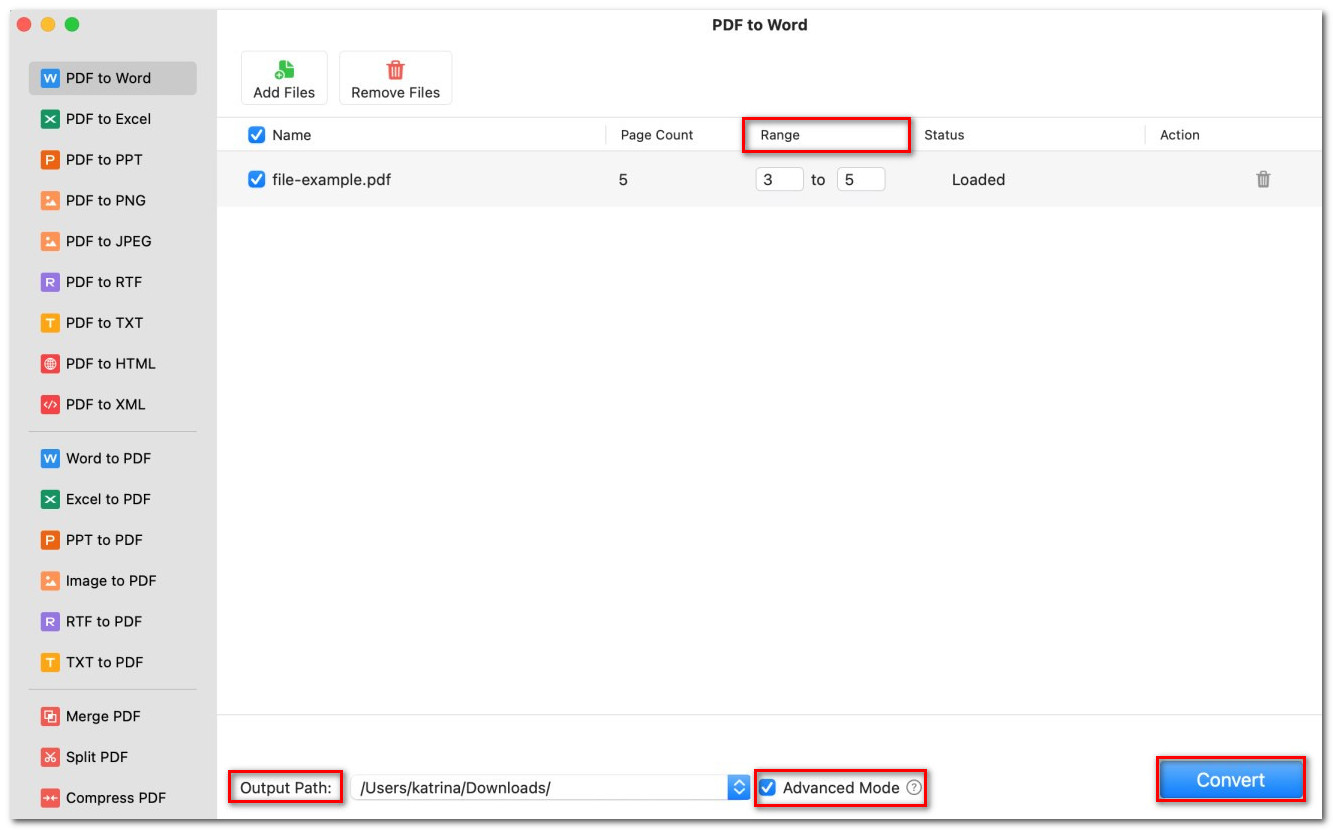Open the PDF to PPT converter
Screen dimensions: 1333x830
coord(104,160)
